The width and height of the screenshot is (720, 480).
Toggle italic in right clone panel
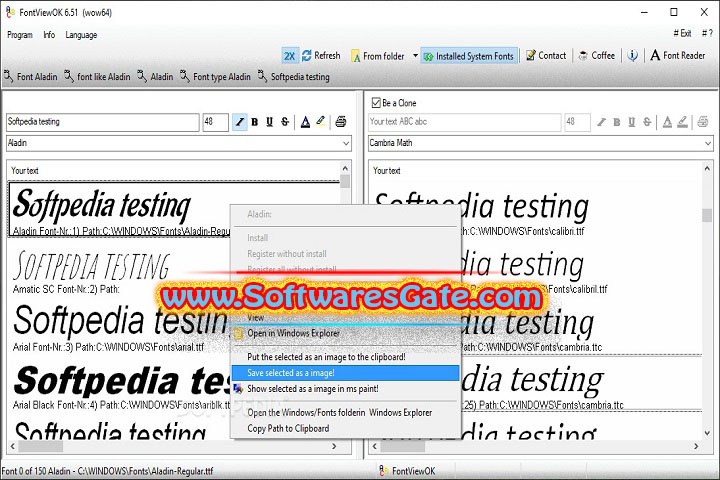pyautogui.click(x=601, y=122)
